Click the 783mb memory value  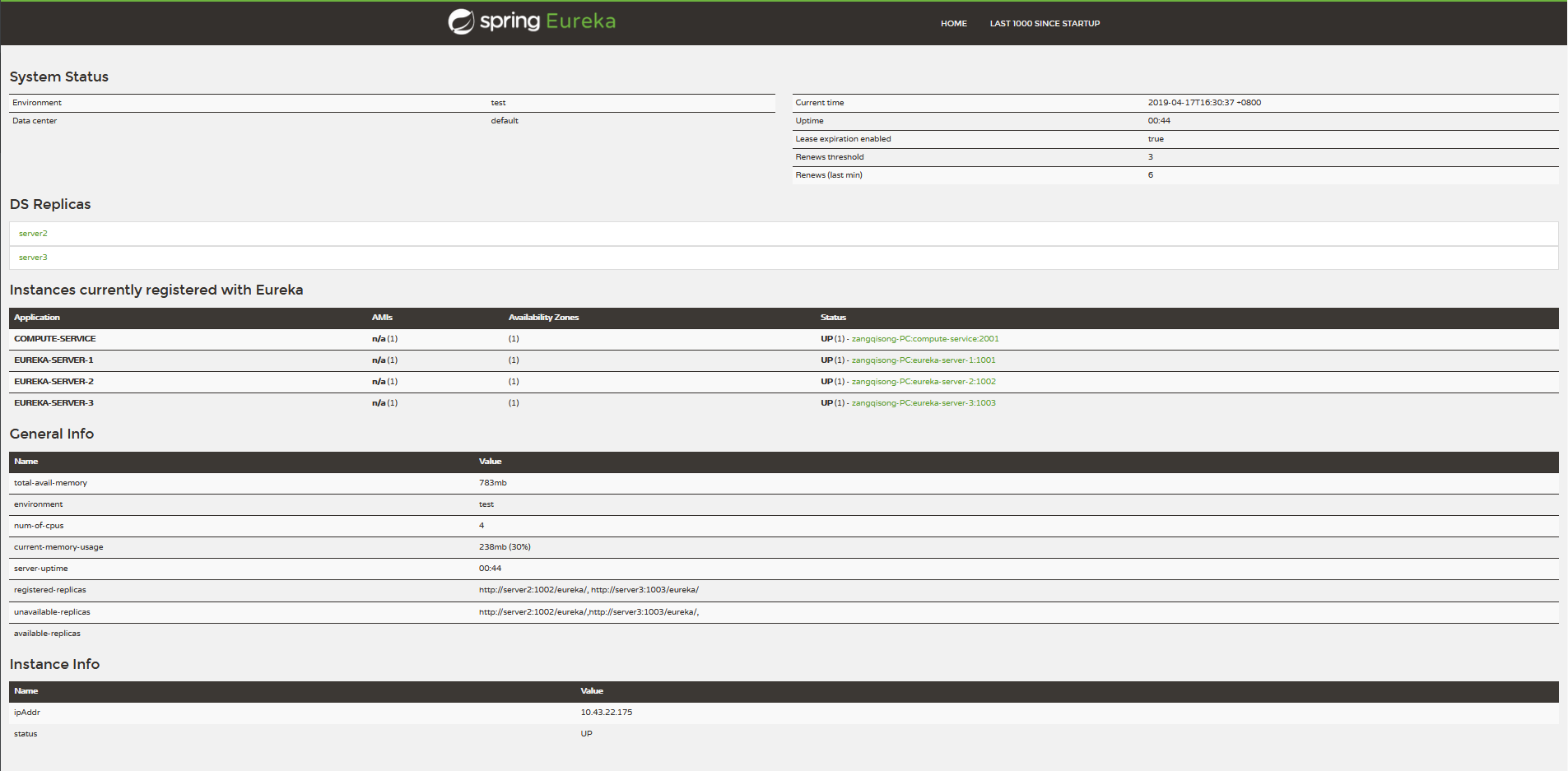point(493,483)
